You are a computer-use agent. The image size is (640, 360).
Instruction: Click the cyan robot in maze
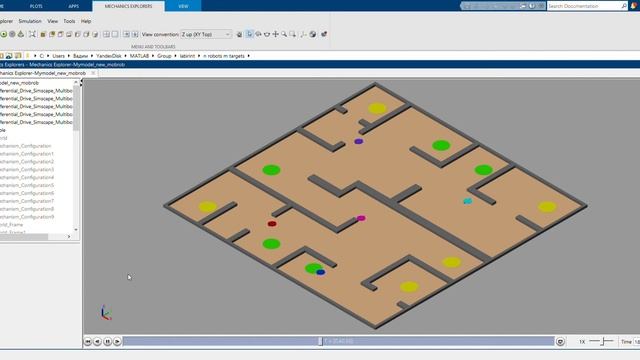tap(467, 201)
